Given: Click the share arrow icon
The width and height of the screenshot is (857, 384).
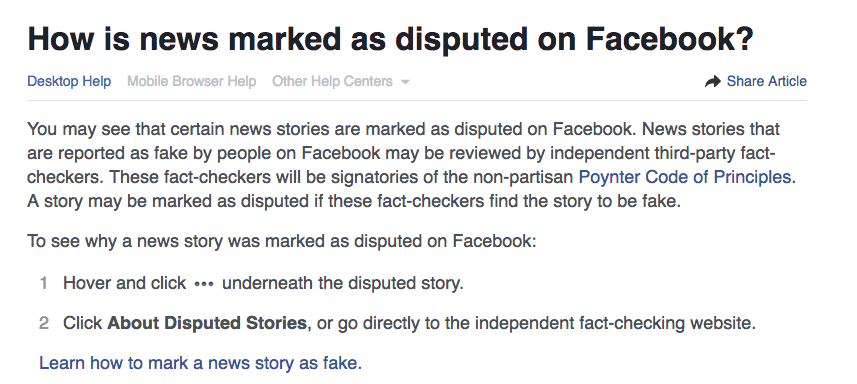Looking at the screenshot, I should coord(713,82).
